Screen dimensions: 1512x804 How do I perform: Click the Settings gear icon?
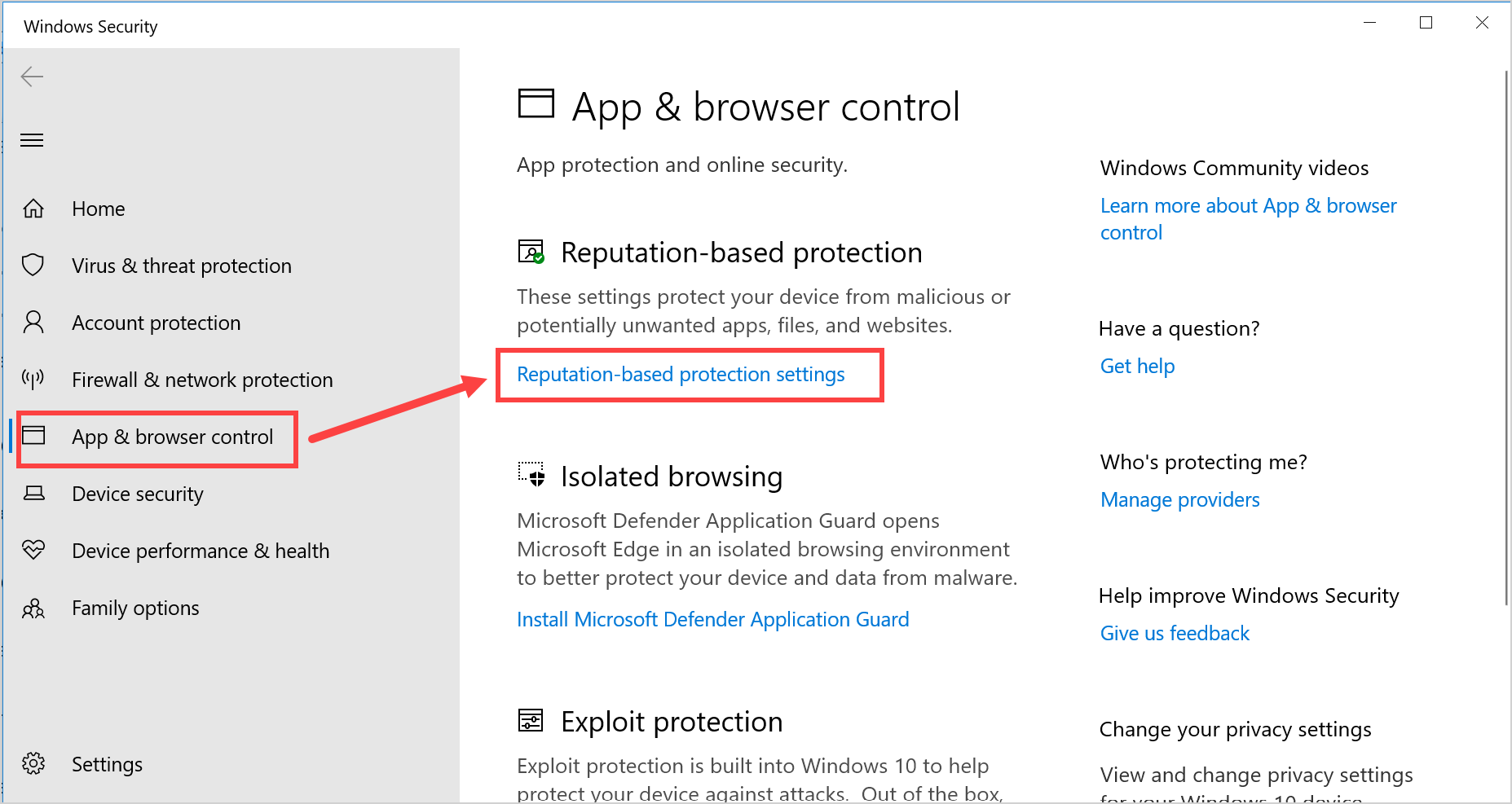click(x=33, y=763)
